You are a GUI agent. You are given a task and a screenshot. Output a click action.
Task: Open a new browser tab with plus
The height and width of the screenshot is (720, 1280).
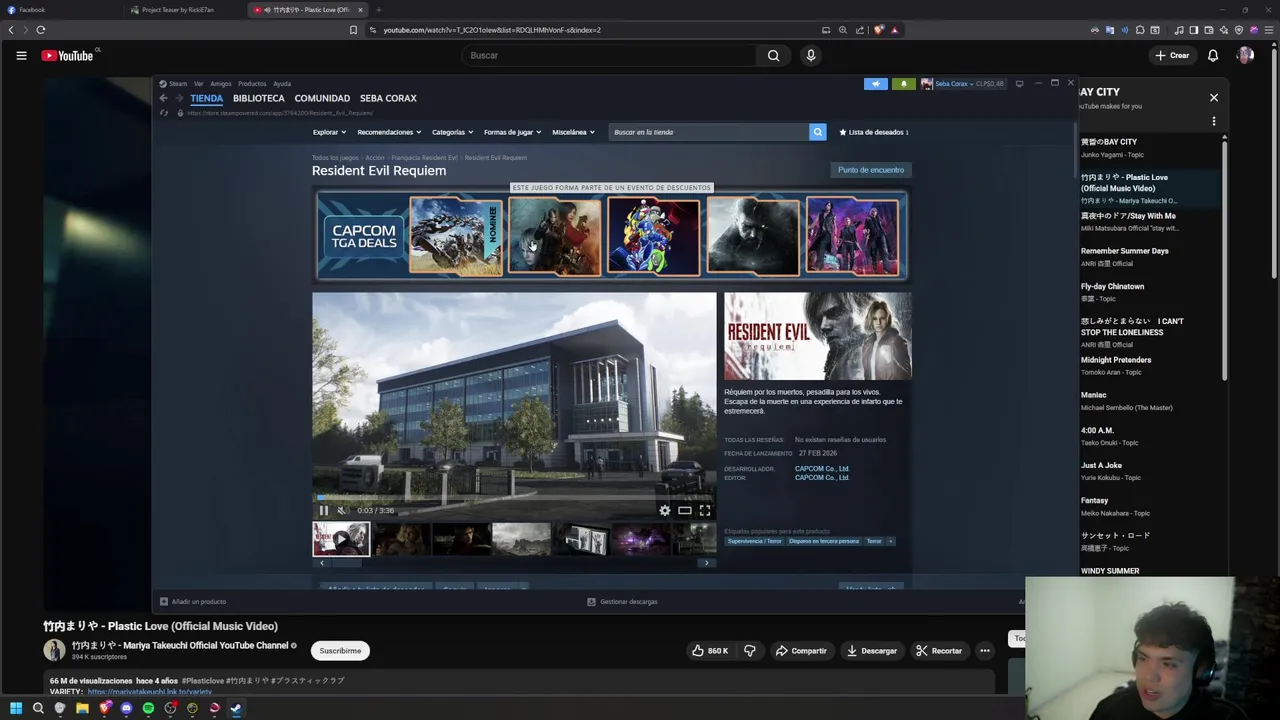[x=379, y=10]
